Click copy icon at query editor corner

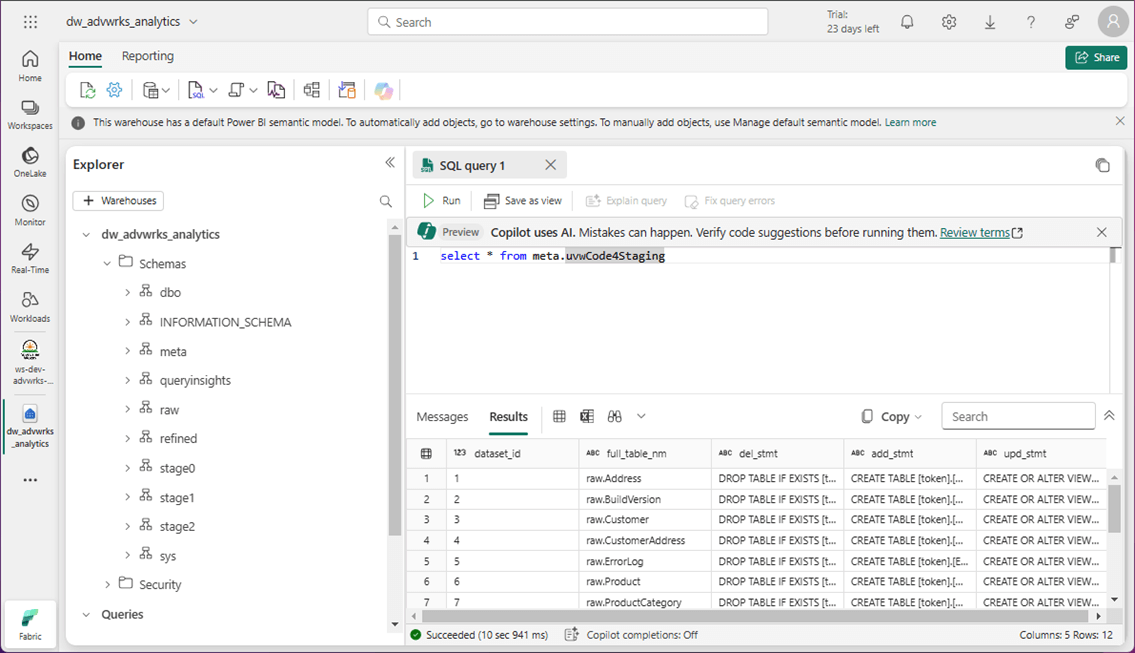1102,166
